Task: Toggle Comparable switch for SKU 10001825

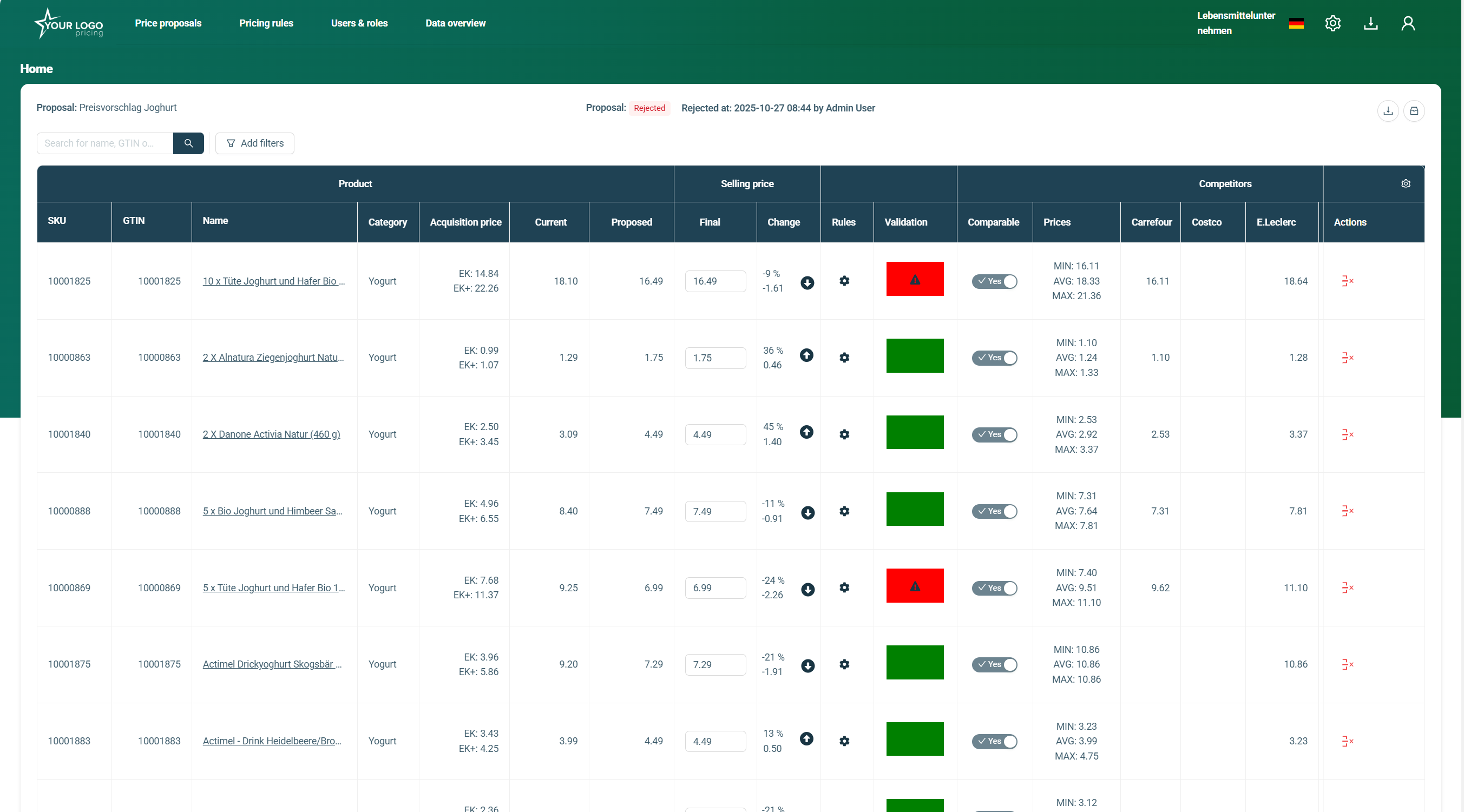Action: click(x=994, y=281)
